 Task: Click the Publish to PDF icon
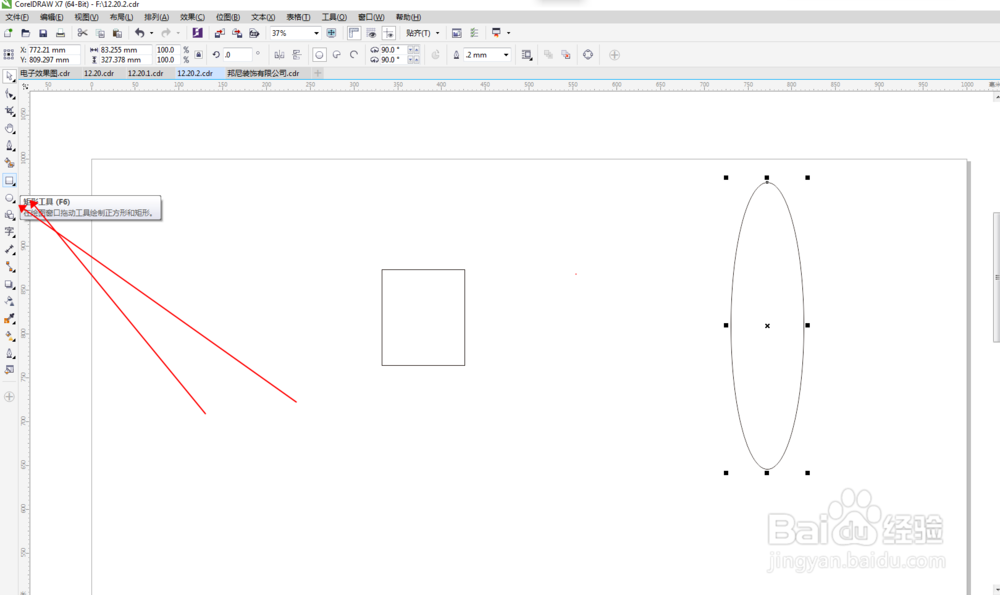point(254,33)
